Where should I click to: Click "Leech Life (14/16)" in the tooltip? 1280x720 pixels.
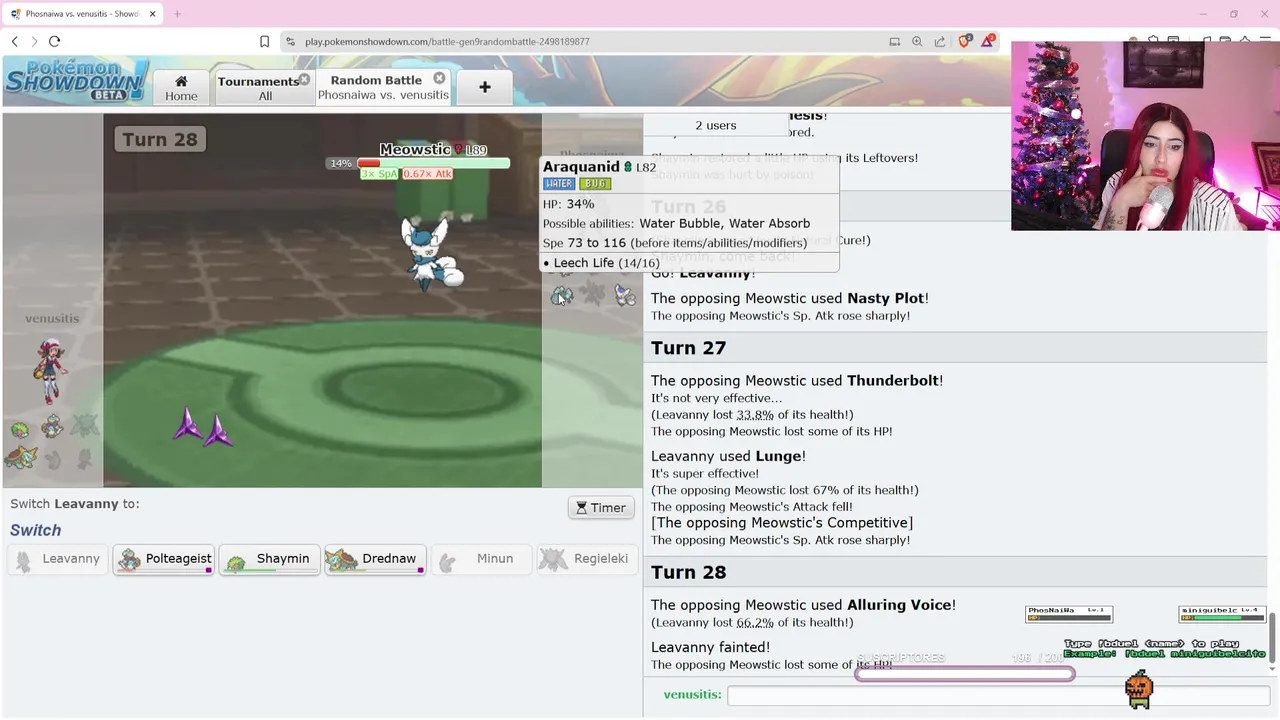click(606, 263)
